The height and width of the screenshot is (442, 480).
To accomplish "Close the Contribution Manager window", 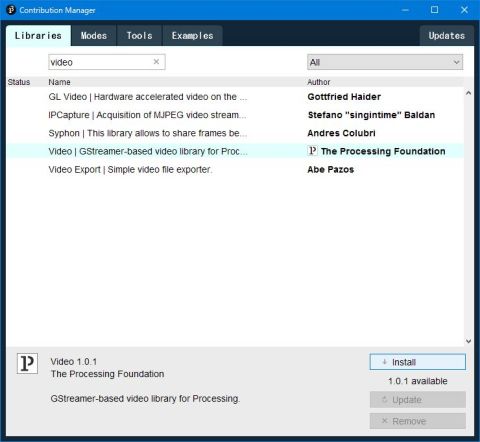I will point(464,10).
